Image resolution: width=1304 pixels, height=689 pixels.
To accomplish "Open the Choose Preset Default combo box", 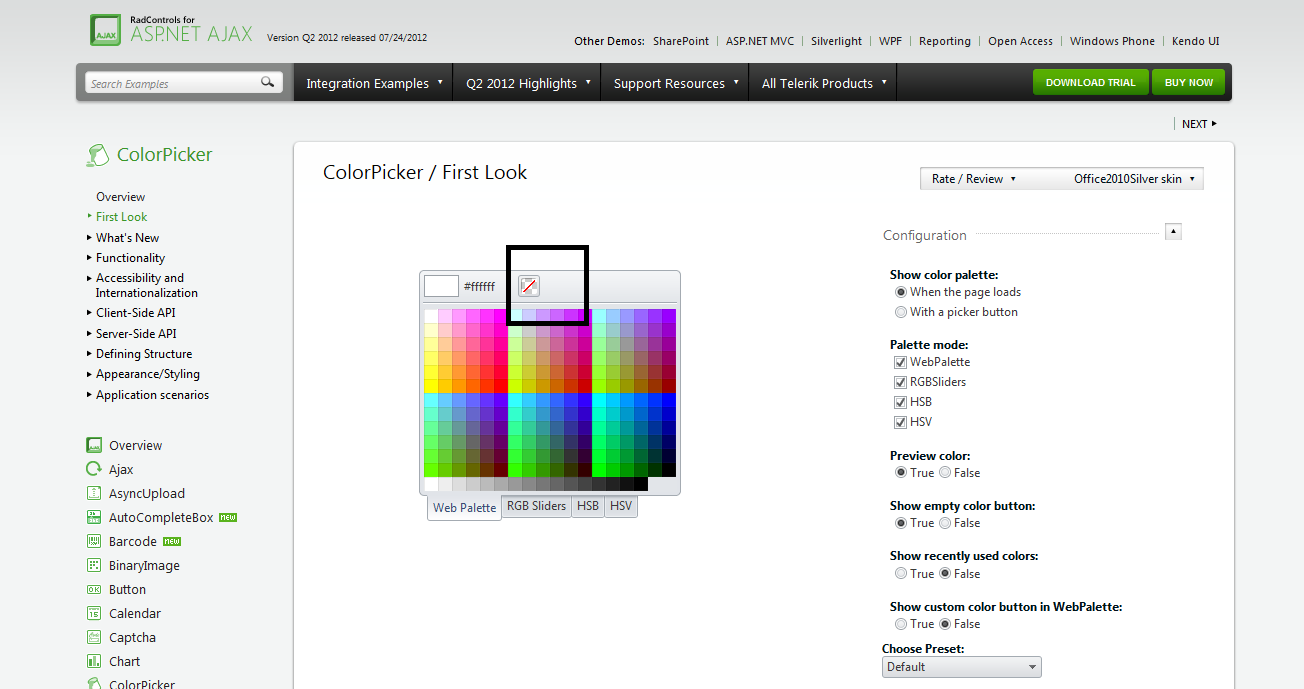I will (x=962, y=667).
